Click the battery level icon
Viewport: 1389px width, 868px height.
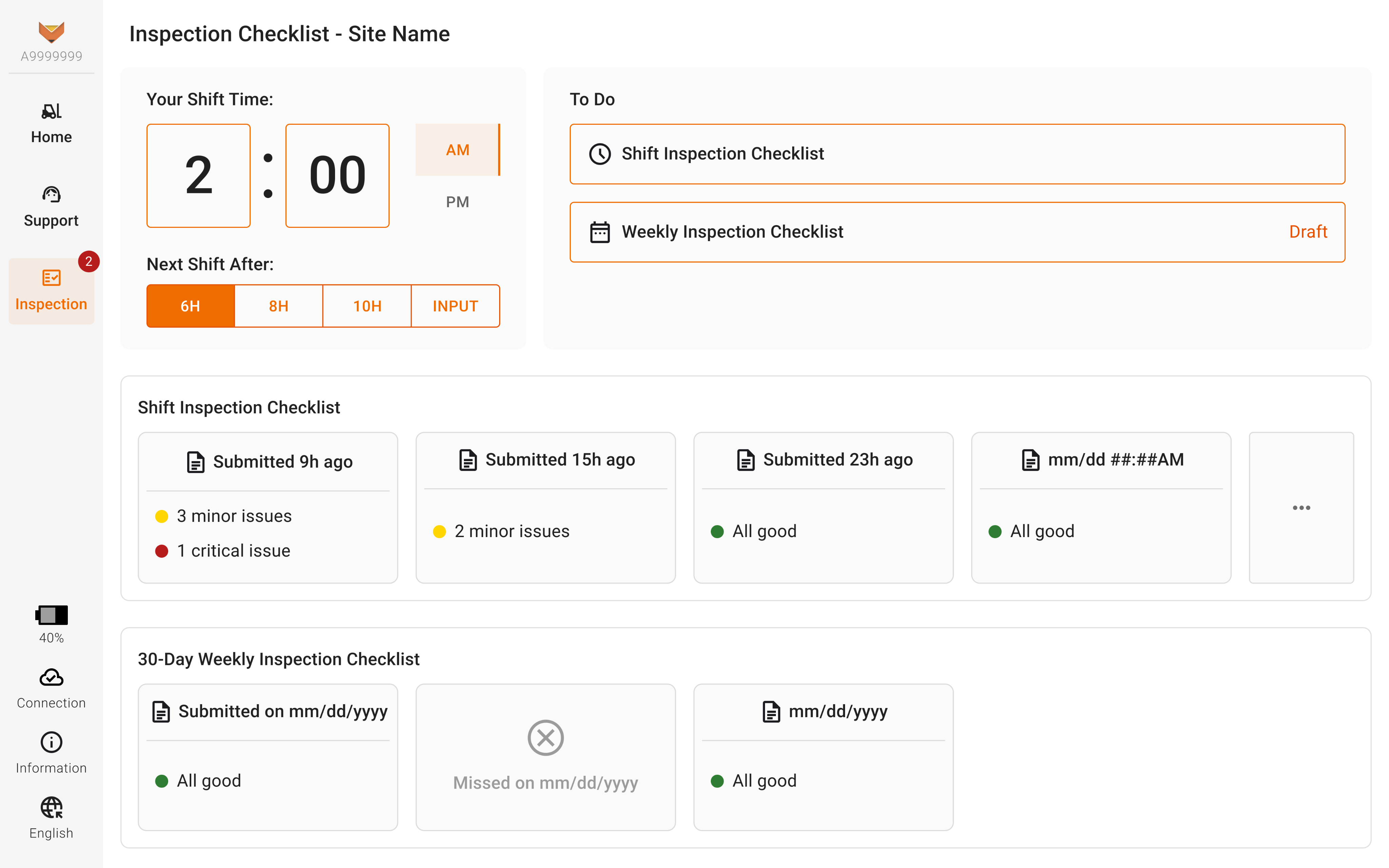[51, 615]
